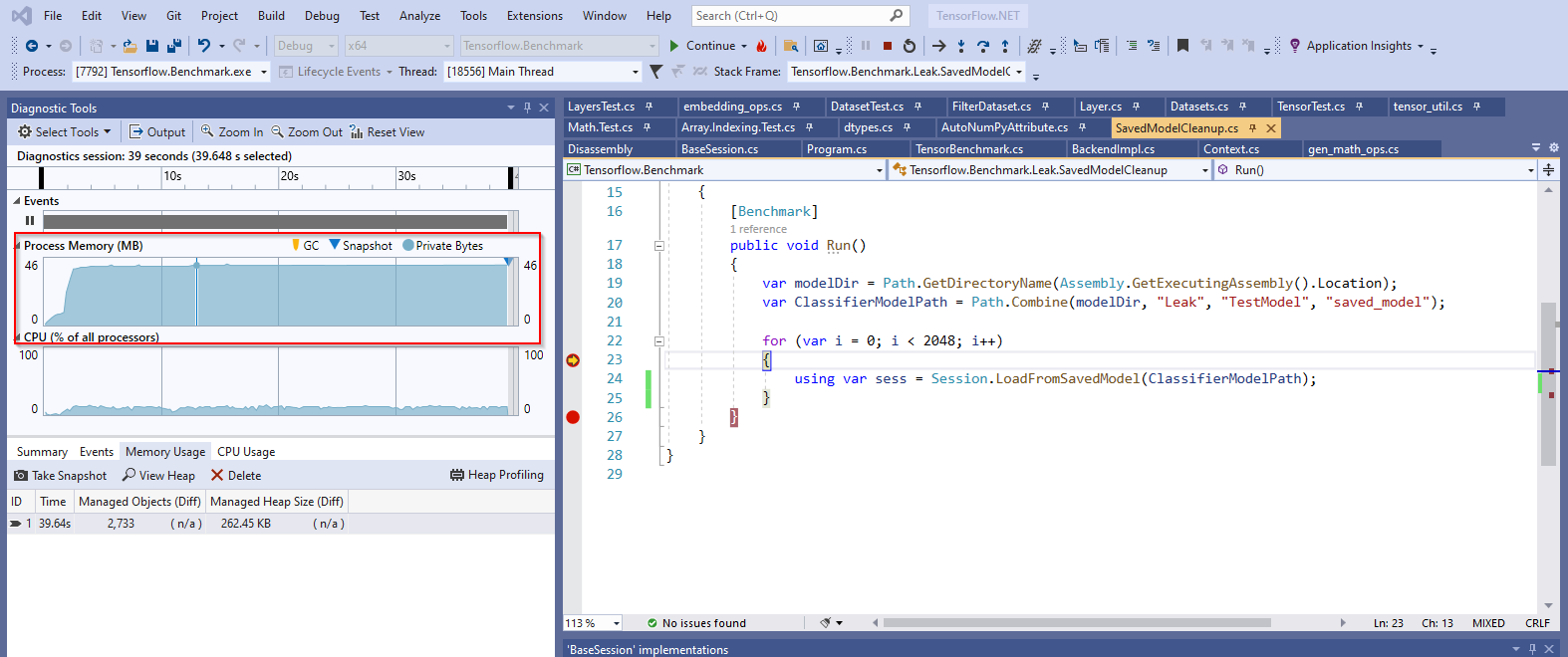Click Show Next Statement arrow
Screen dimensions: 1568x657
coord(938,46)
